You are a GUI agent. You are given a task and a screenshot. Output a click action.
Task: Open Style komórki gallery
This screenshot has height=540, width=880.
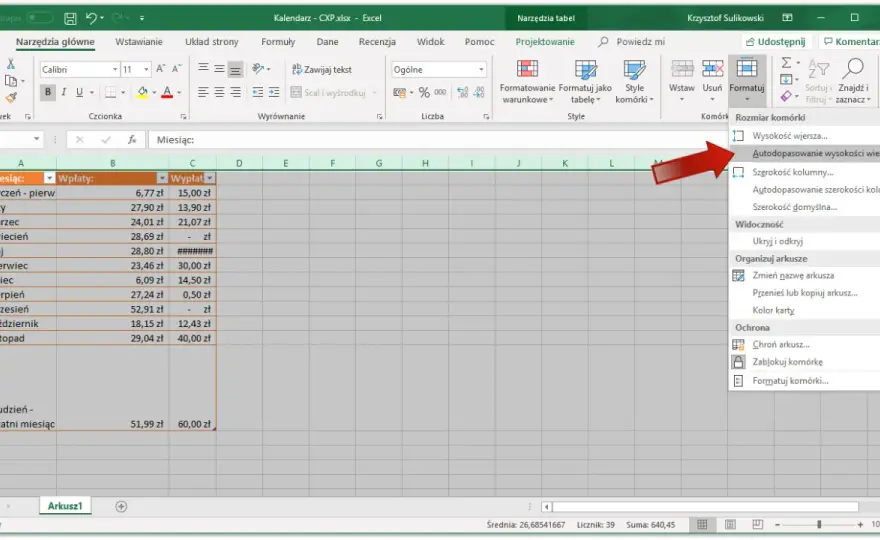coord(634,82)
